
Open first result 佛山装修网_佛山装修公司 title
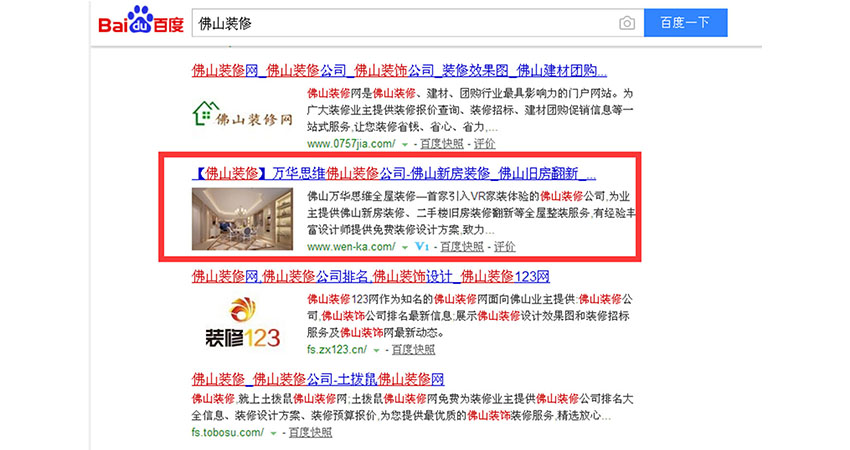tap(400, 70)
